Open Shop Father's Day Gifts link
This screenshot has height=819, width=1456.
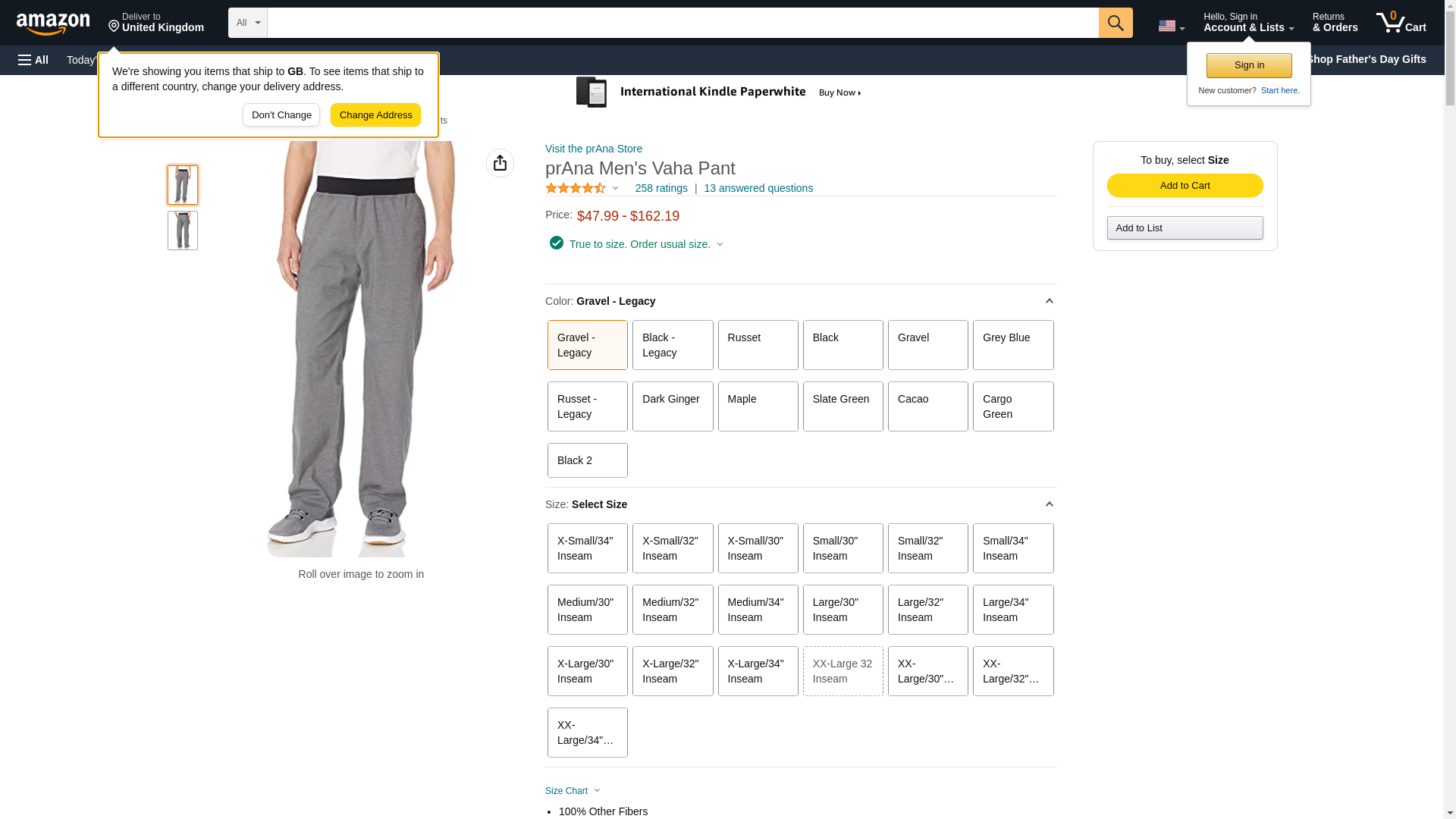coord(1366,59)
